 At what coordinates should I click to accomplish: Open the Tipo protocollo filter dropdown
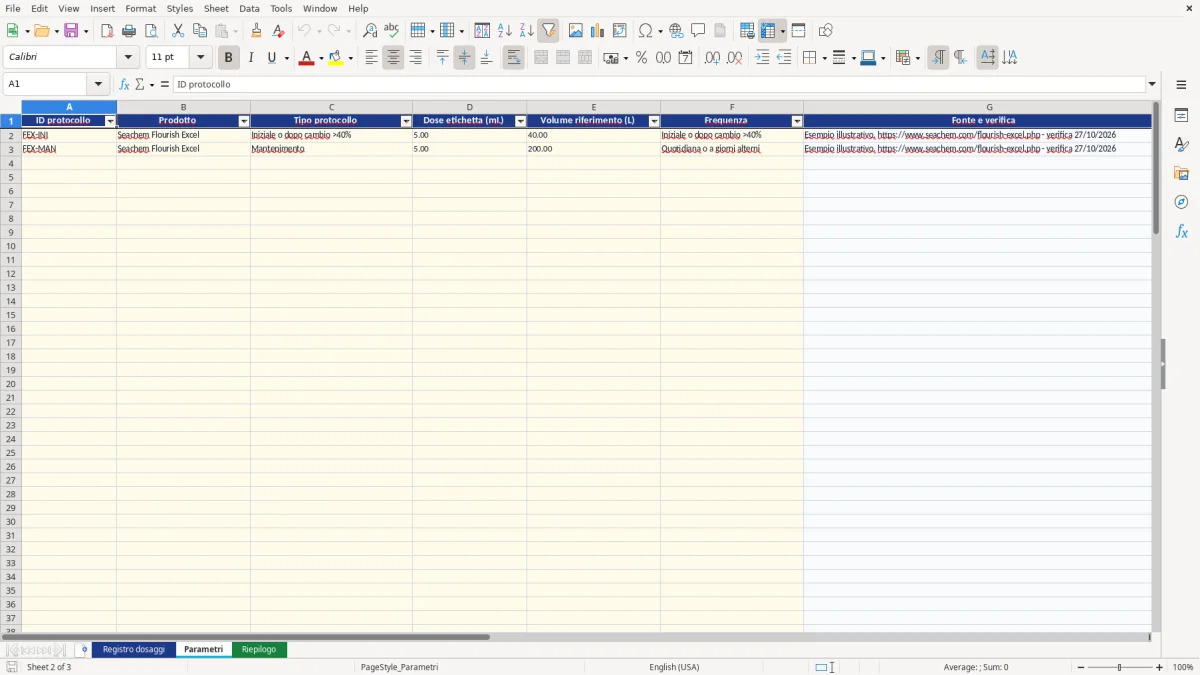tap(406, 121)
